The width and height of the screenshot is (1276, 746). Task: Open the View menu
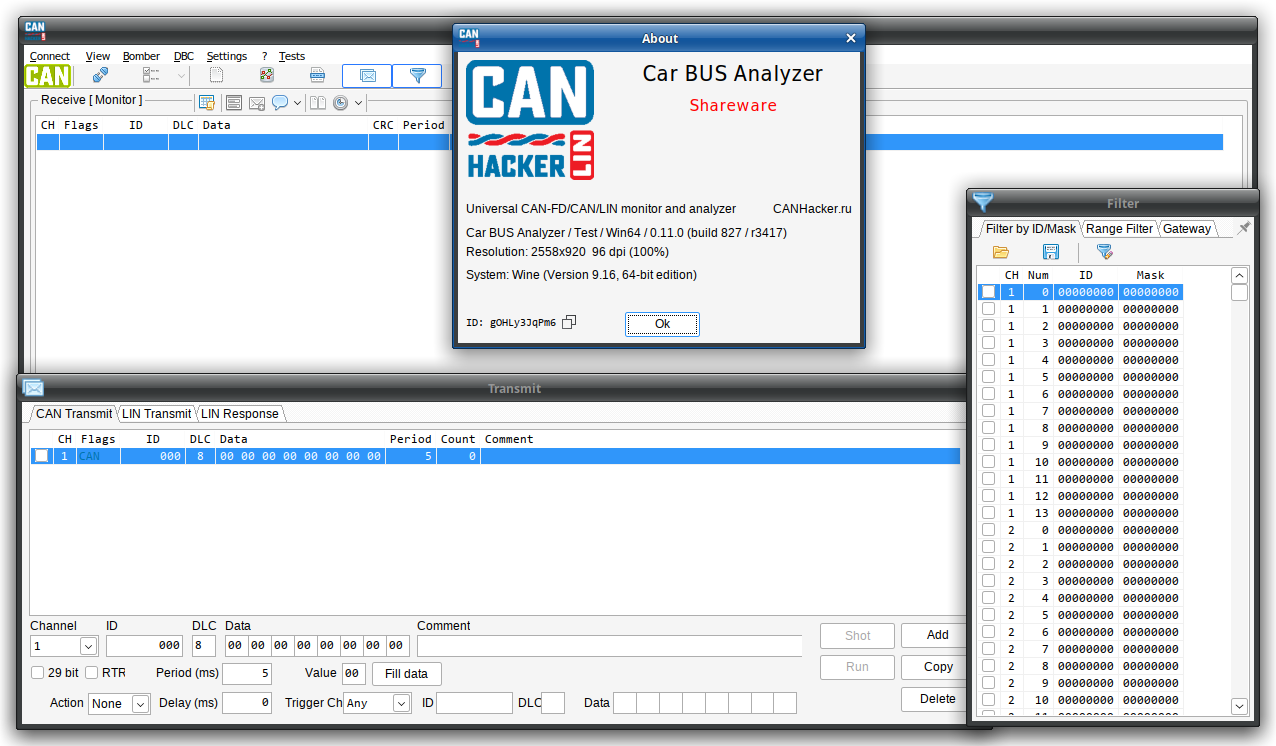click(x=98, y=56)
